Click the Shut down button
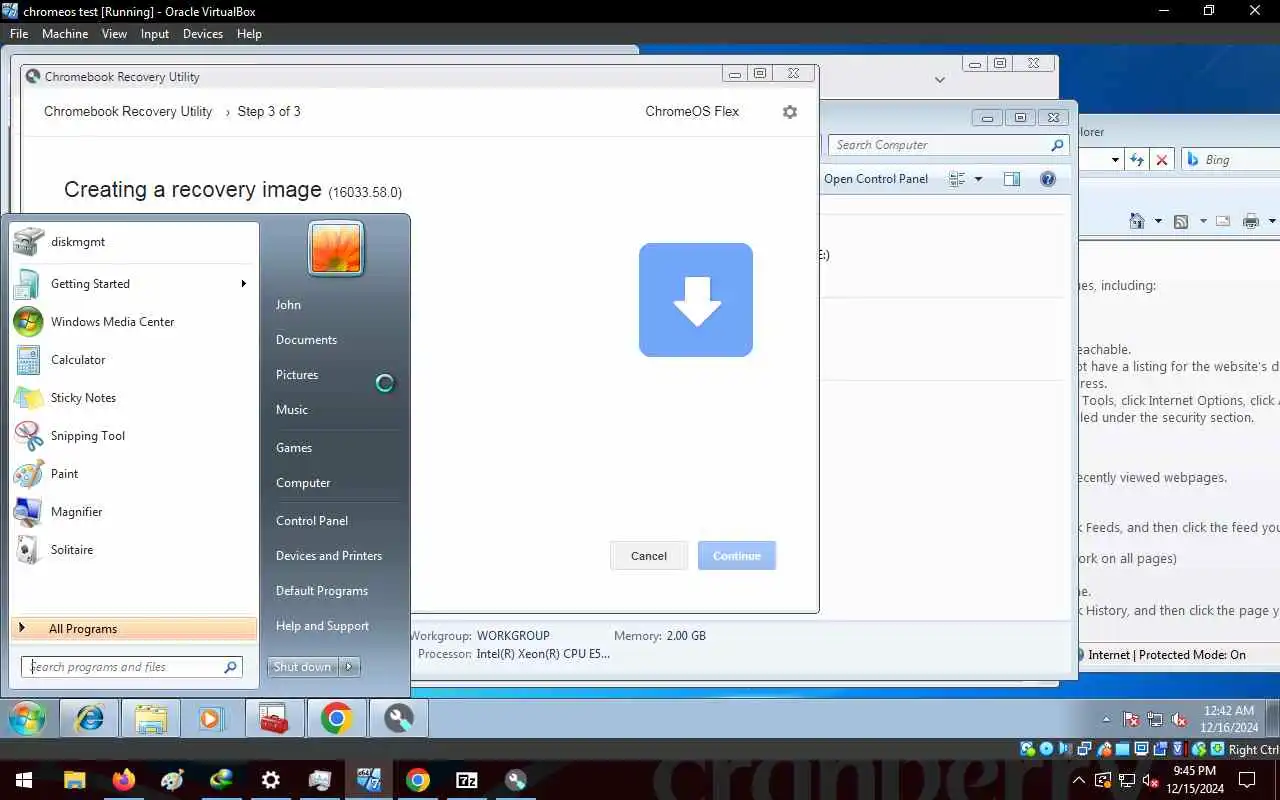 303,667
